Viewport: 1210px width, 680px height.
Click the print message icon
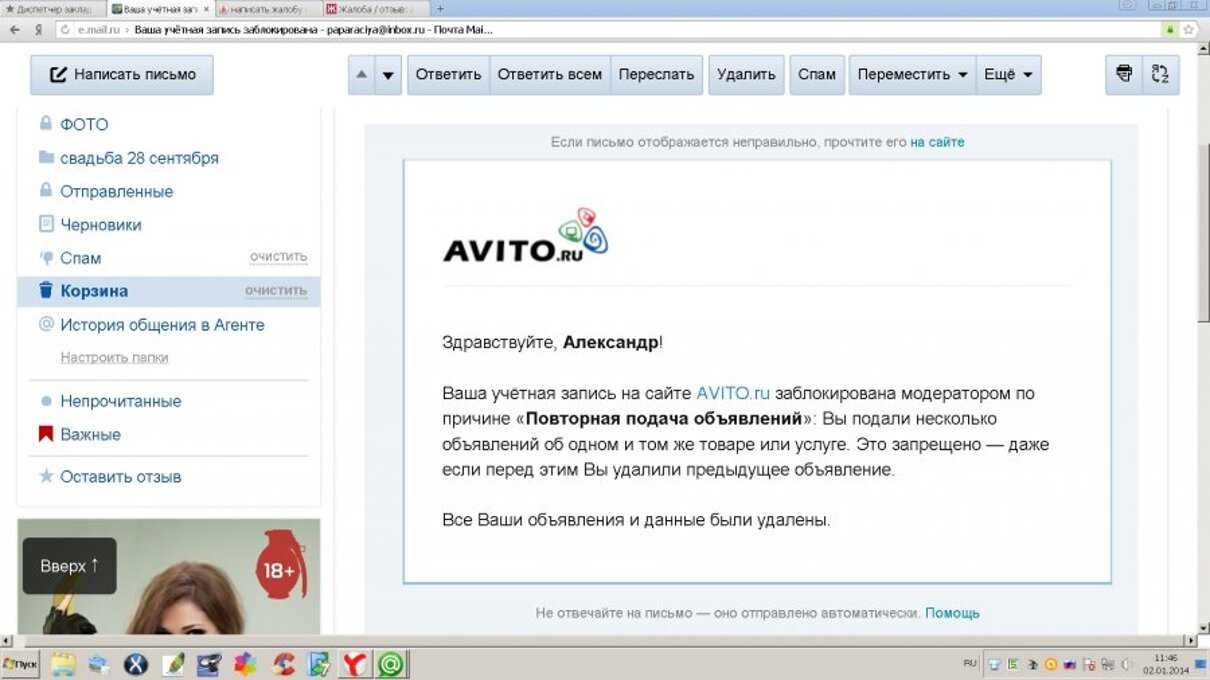pyautogui.click(x=1124, y=75)
